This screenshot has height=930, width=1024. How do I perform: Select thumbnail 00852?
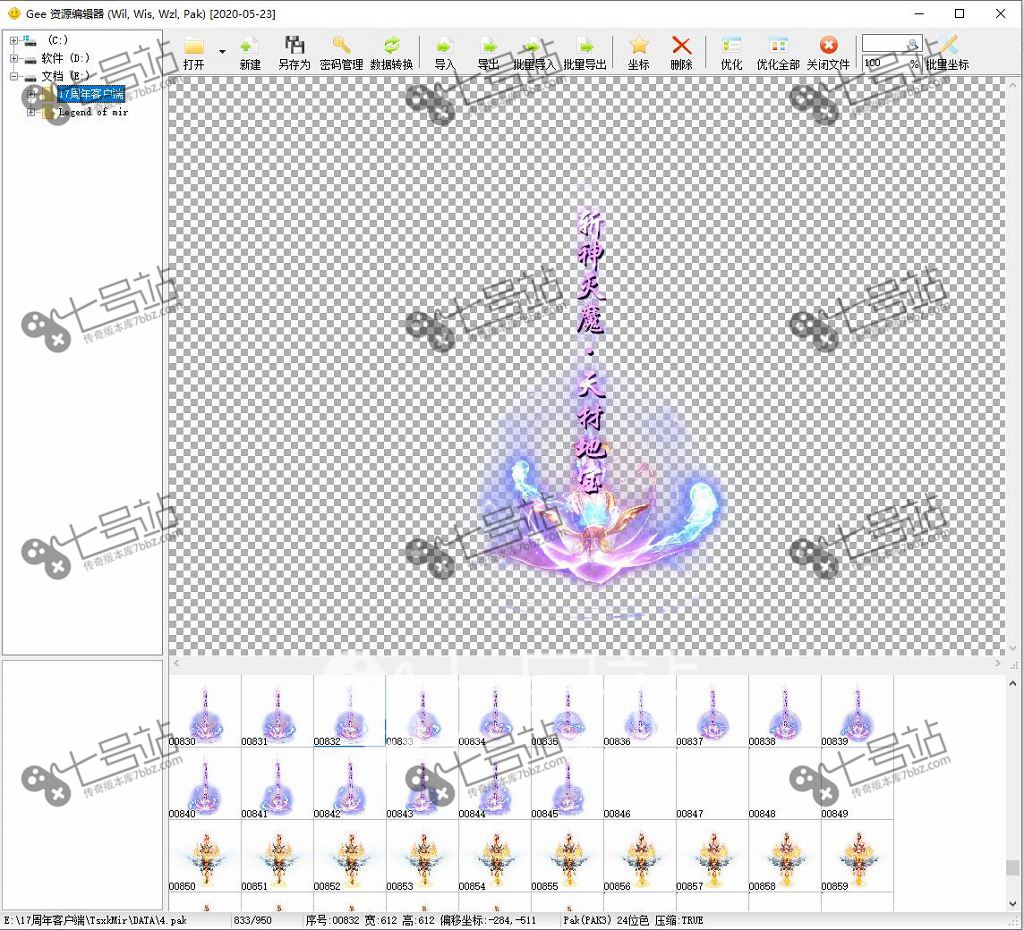[x=349, y=856]
